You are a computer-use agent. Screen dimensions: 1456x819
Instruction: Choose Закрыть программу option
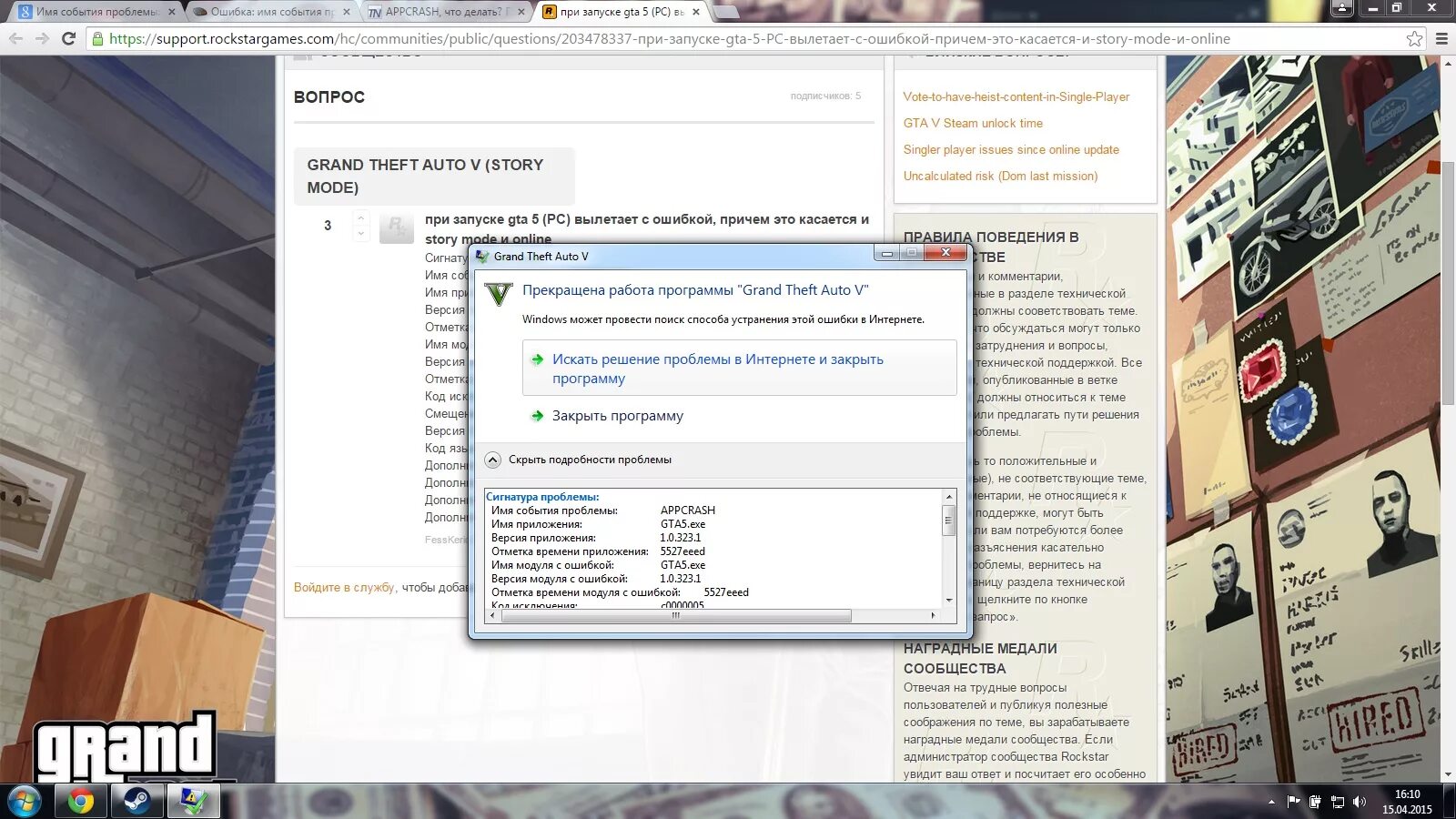[x=618, y=416]
